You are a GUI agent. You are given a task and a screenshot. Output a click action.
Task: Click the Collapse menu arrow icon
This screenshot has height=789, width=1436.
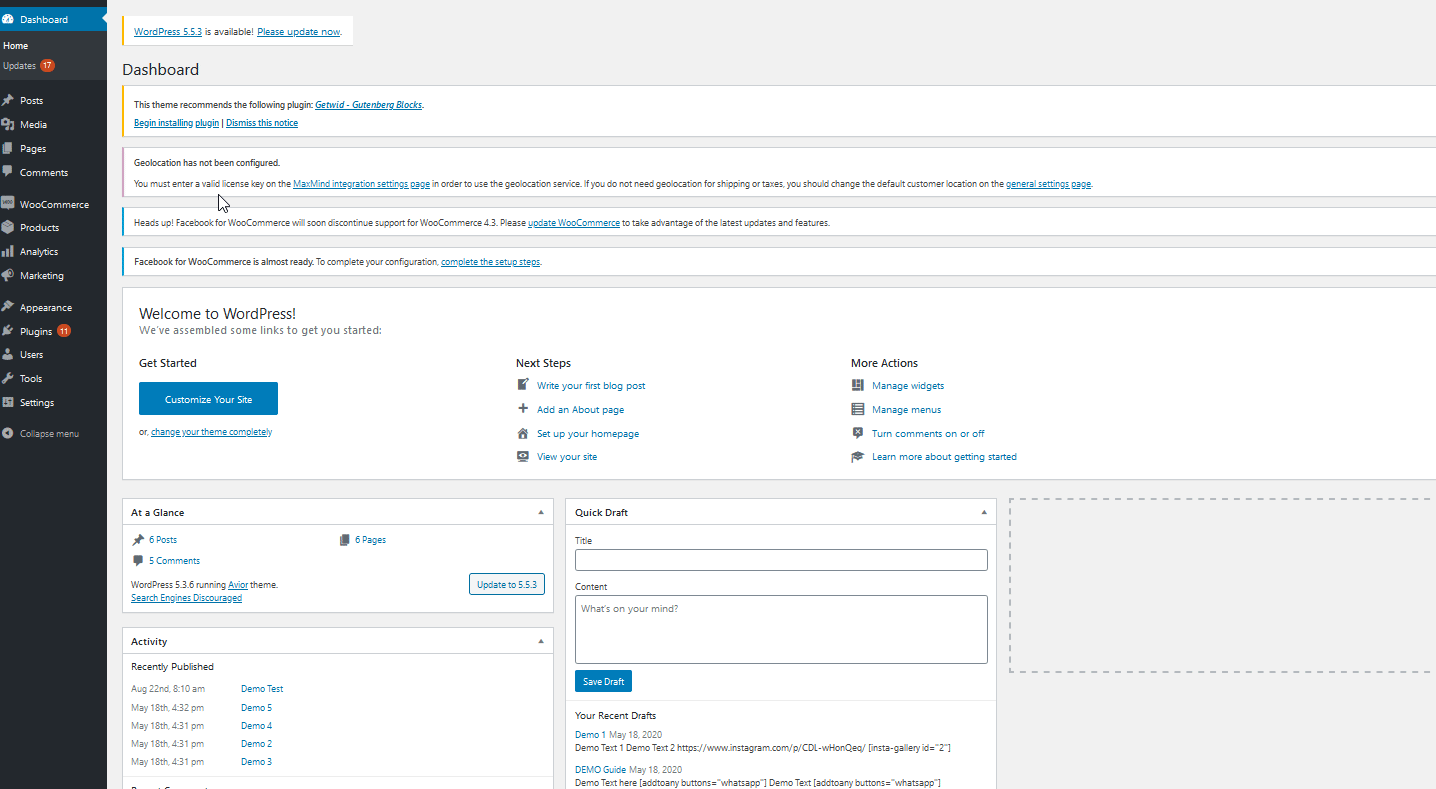(x=8, y=433)
